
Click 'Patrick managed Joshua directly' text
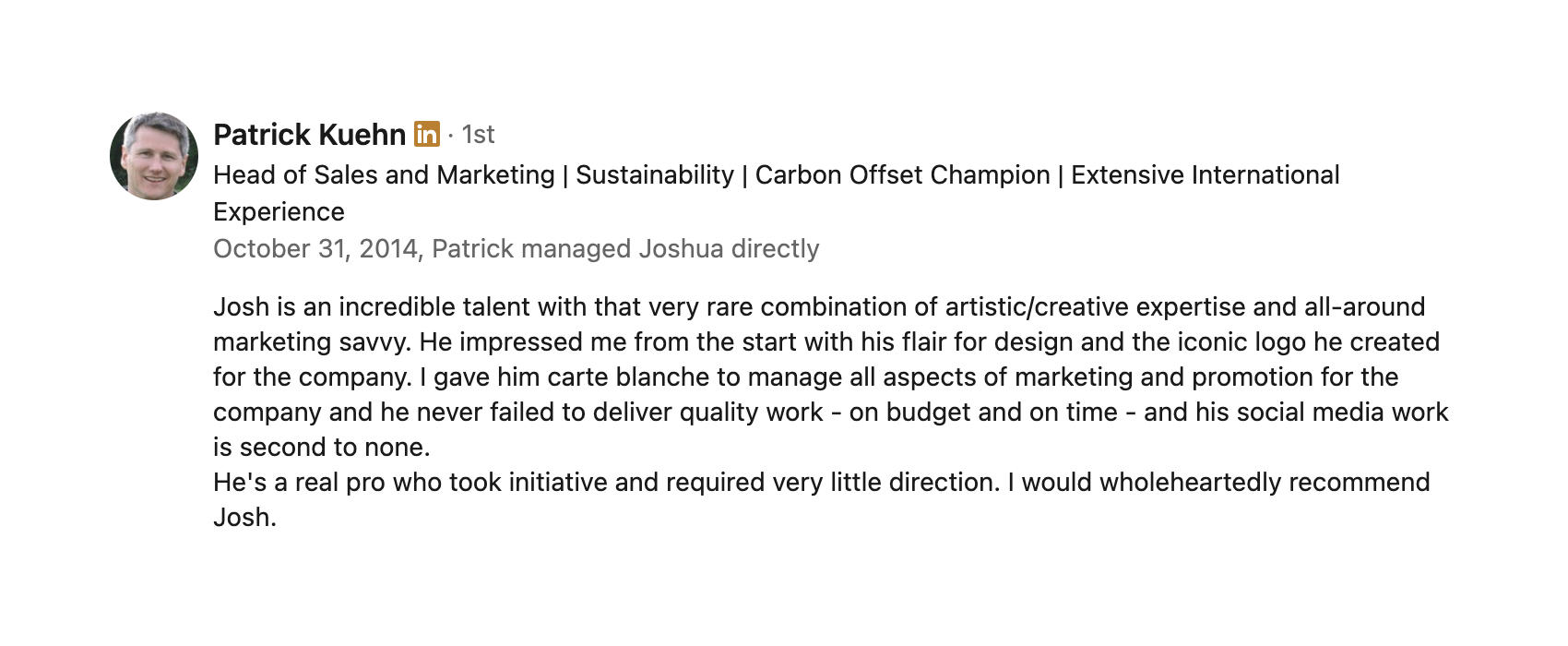tap(625, 249)
